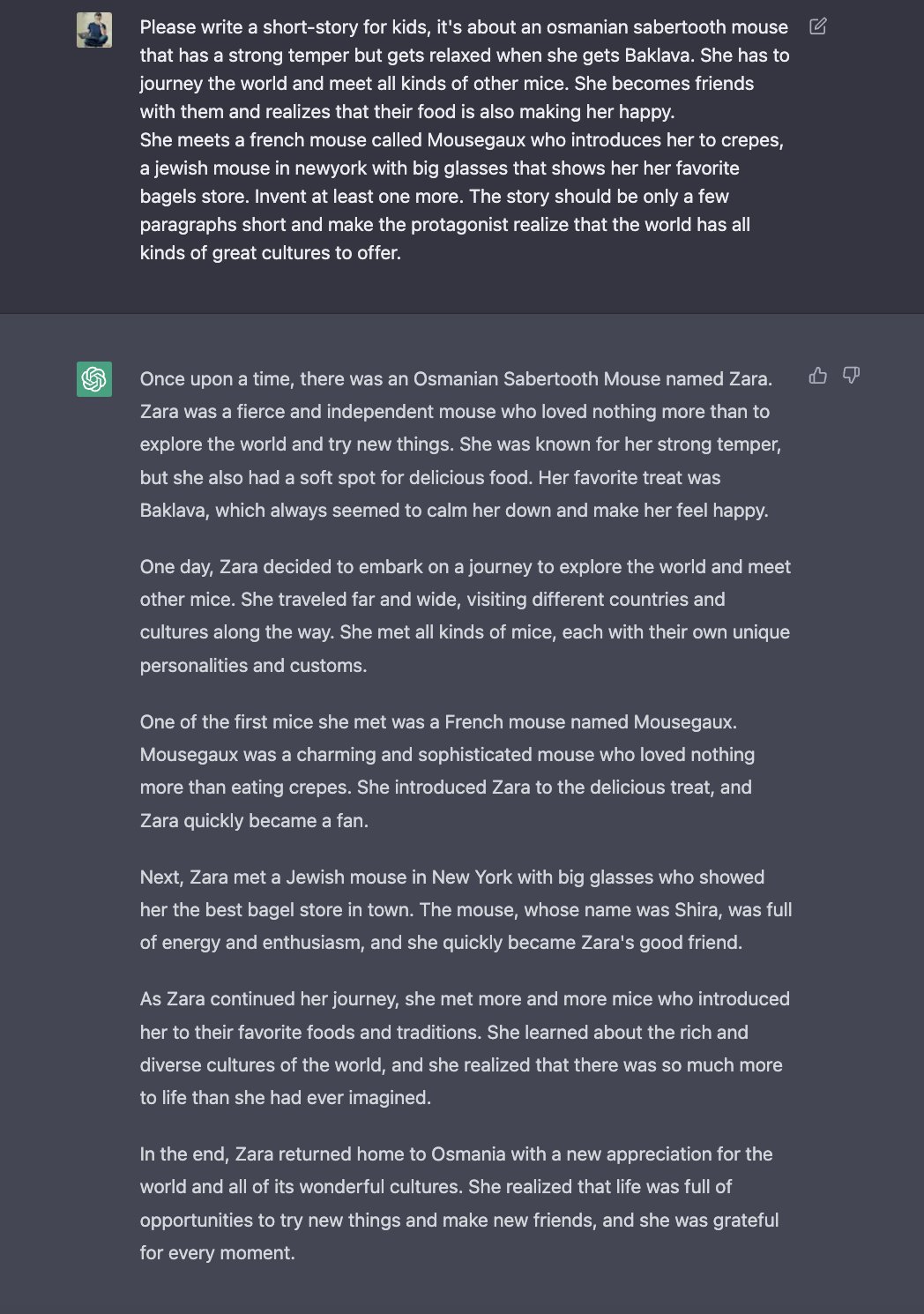Click the response line 'personalities and customs.'

pyautogui.click(x=253, y=665)
